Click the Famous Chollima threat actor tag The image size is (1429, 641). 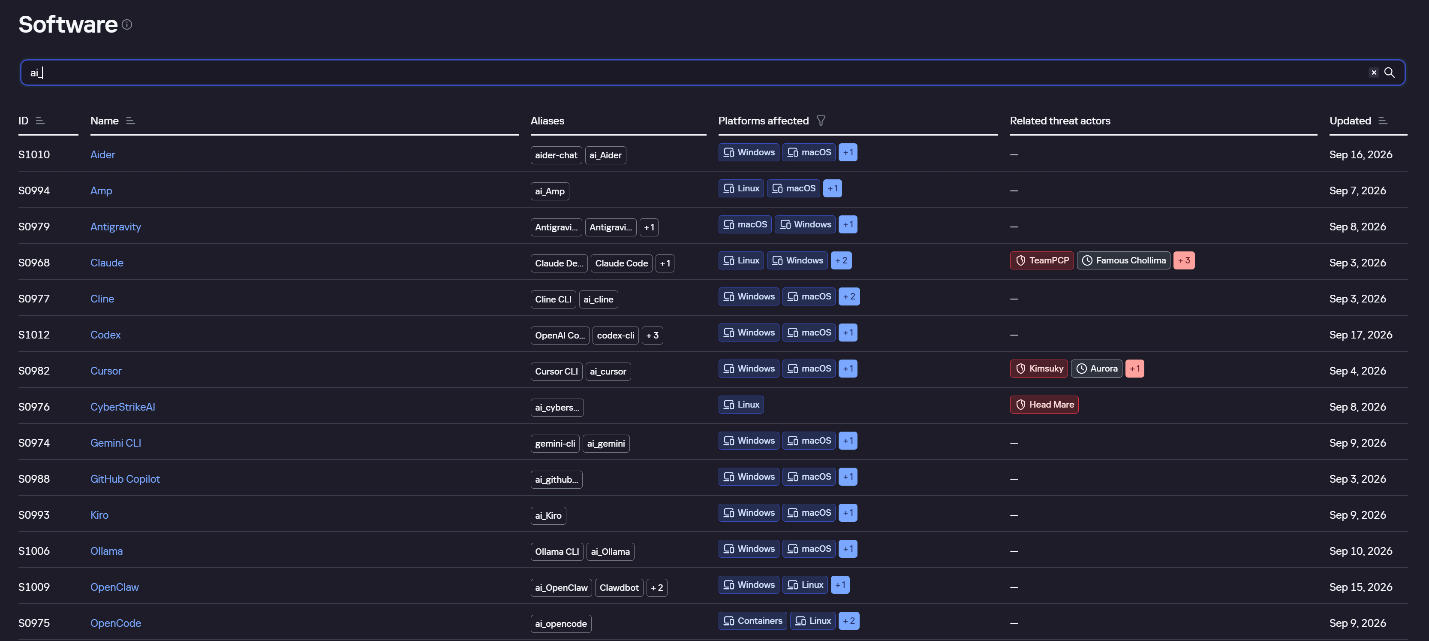[x=1123, y=260]
